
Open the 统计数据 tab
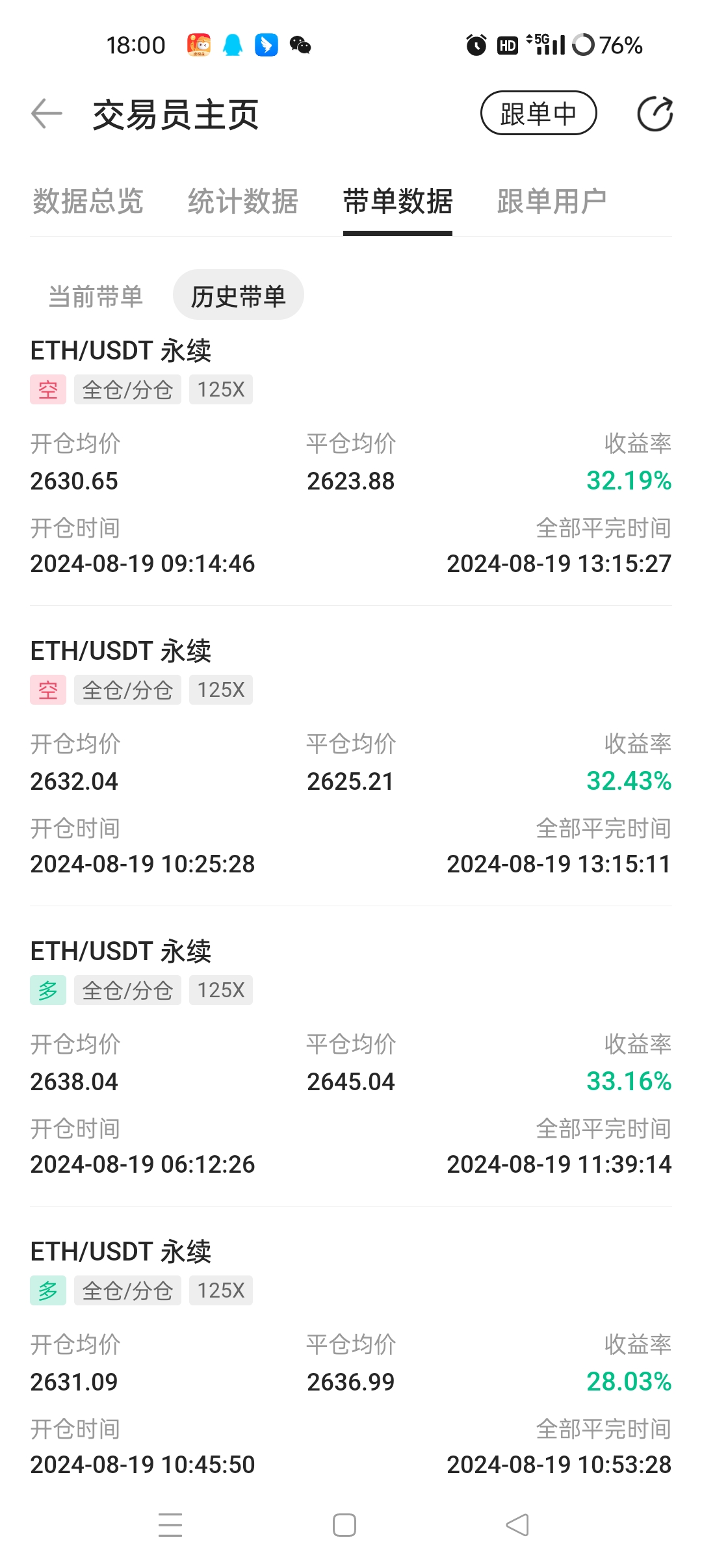[x=243, y=201]
